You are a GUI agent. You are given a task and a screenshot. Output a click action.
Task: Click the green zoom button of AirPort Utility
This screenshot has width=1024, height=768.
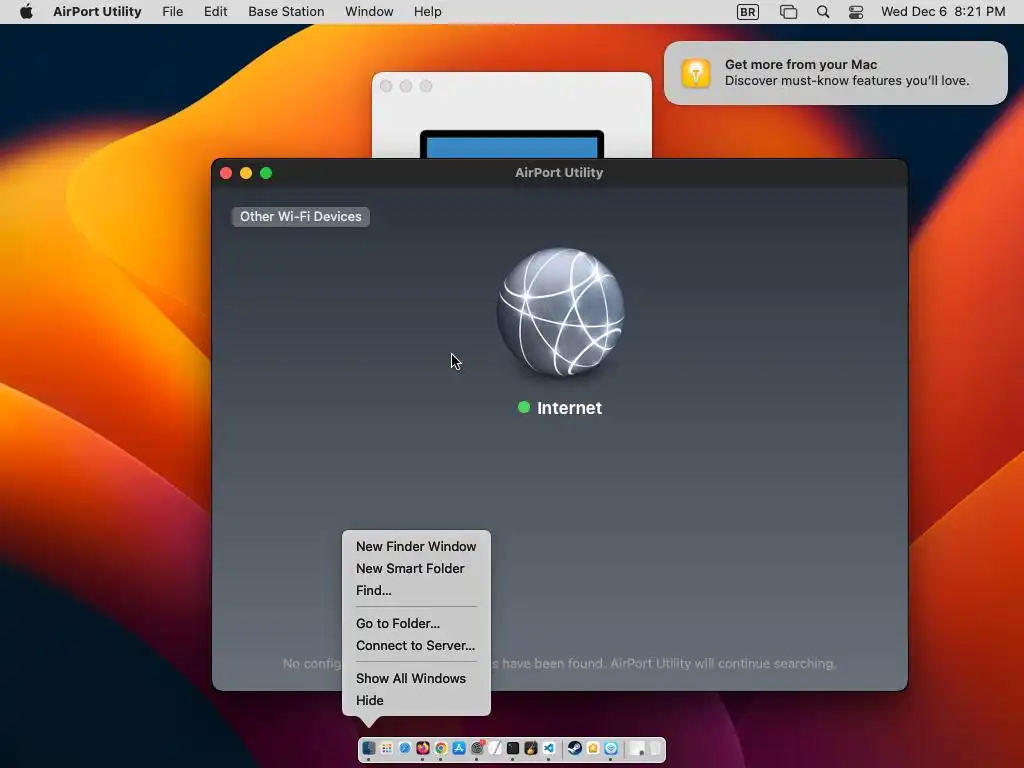pyautogui.click(x=266, y=173)
